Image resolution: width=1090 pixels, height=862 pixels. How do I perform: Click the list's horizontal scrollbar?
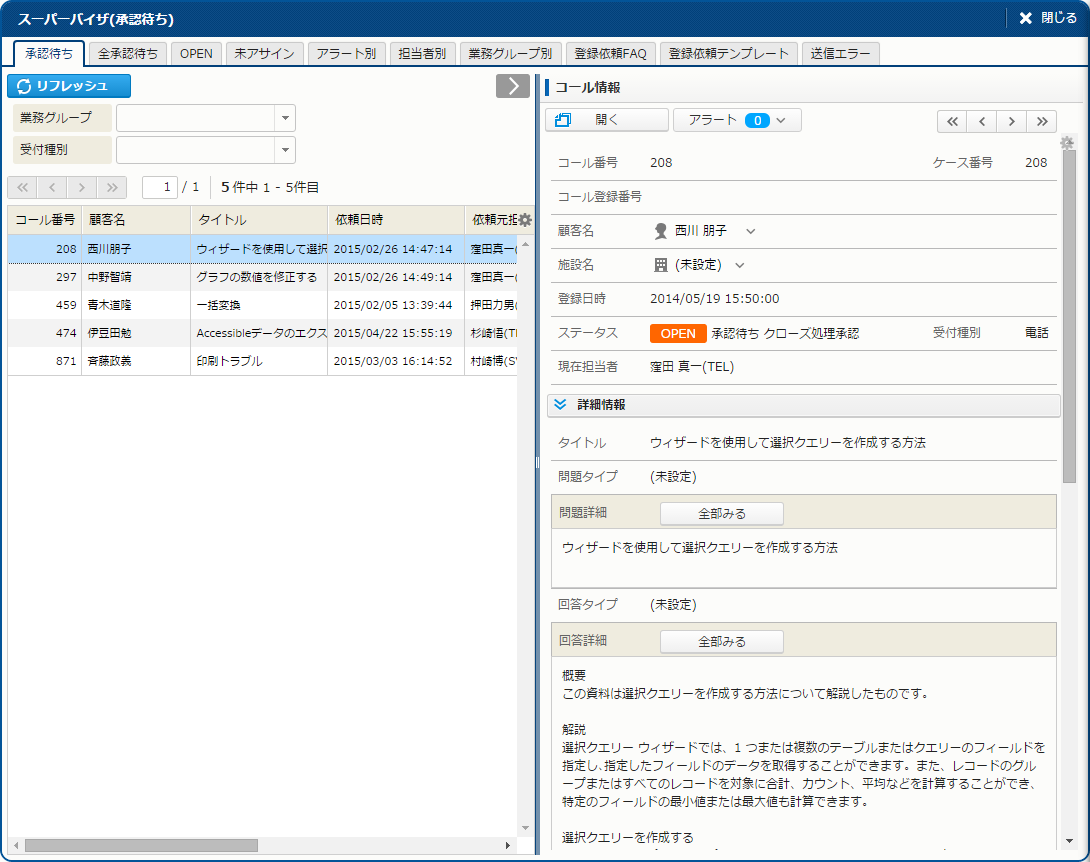(140, 845)
